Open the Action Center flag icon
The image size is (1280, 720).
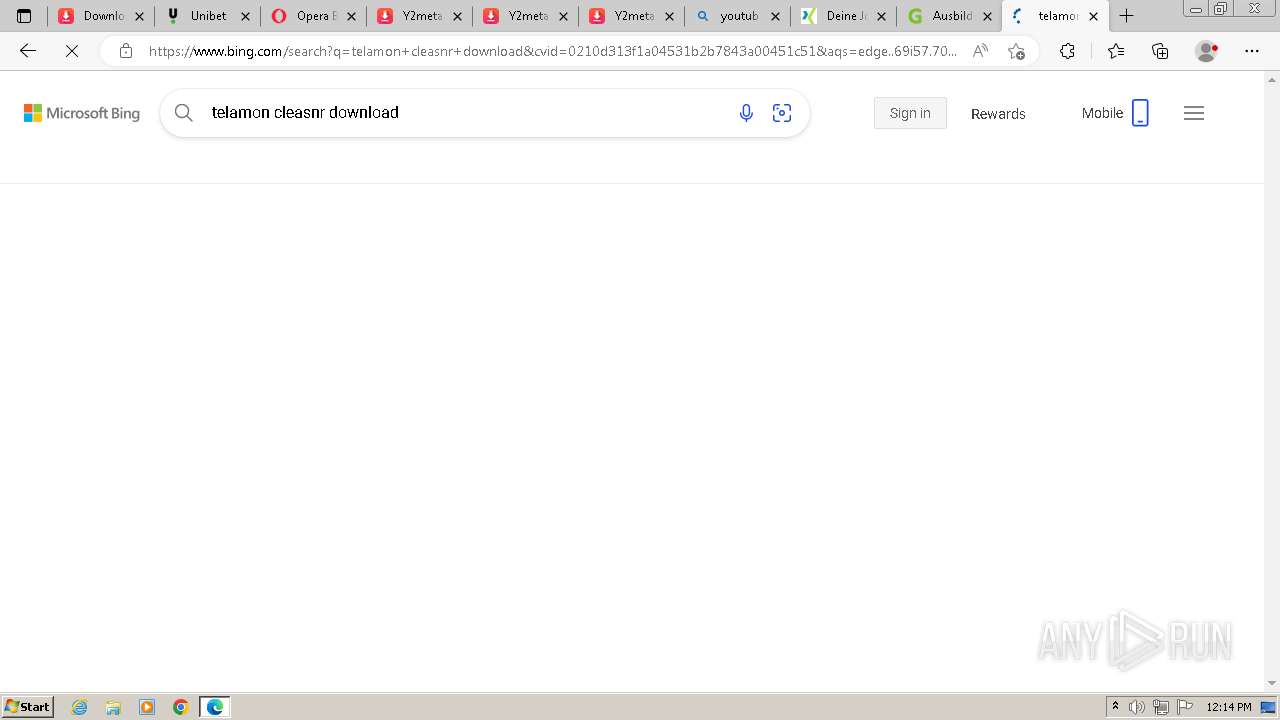pos(1185,707)
